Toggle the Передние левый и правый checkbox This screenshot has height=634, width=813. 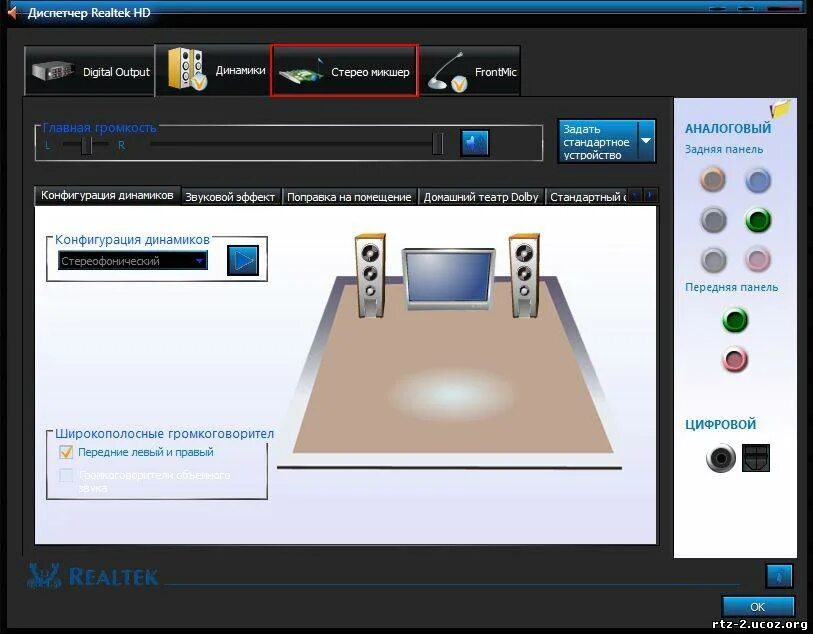coord(66,452)
